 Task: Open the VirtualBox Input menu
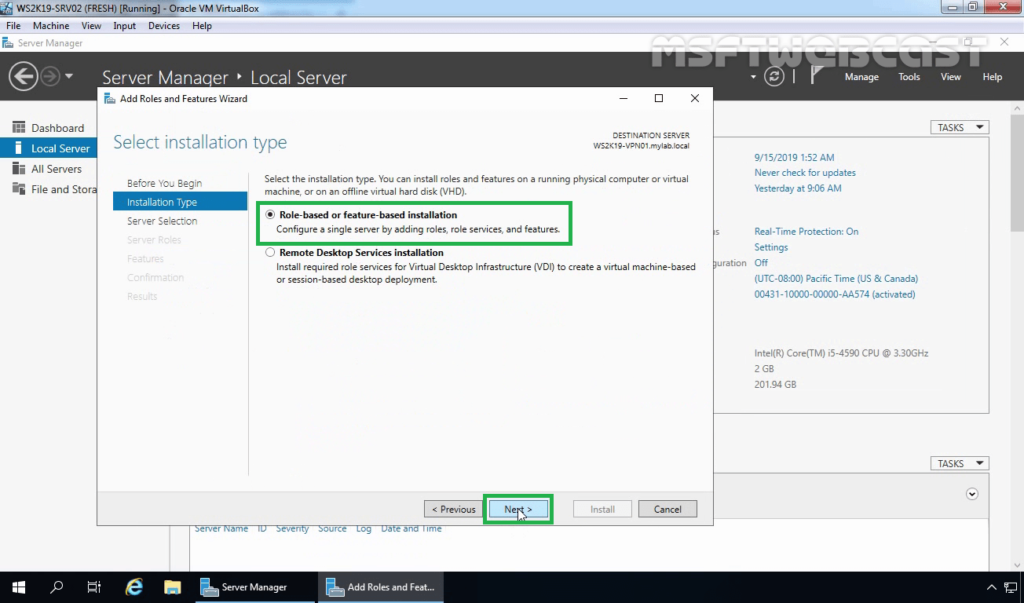[124, 25]
